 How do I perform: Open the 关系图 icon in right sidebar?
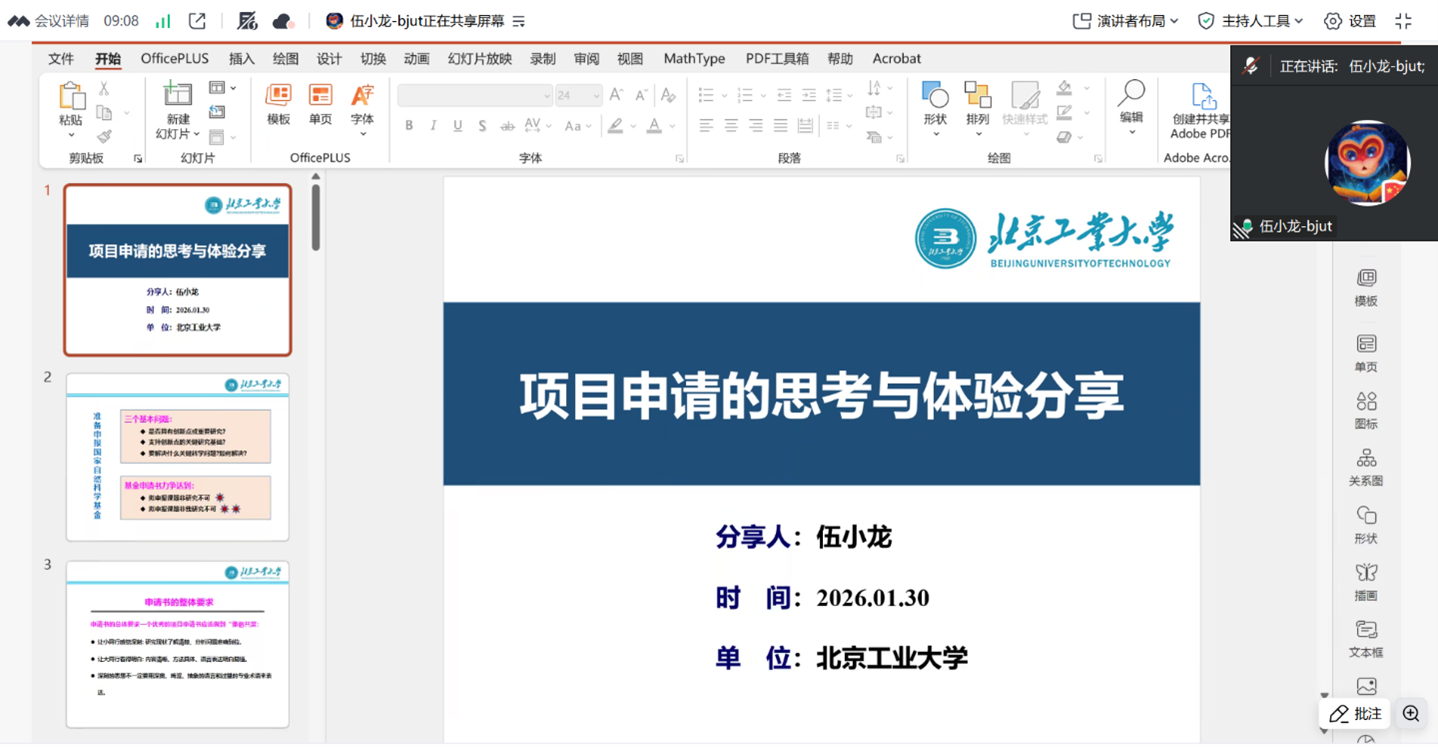1366,459
